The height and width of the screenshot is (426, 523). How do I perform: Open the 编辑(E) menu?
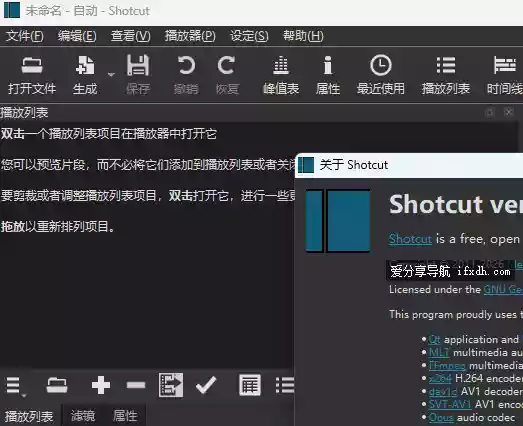(77, 36)
